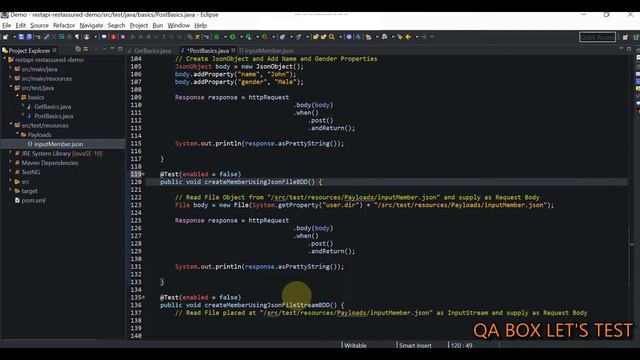Open the Navigate menu
Viewport: 640px width, 360px height.
coord(91,25)
